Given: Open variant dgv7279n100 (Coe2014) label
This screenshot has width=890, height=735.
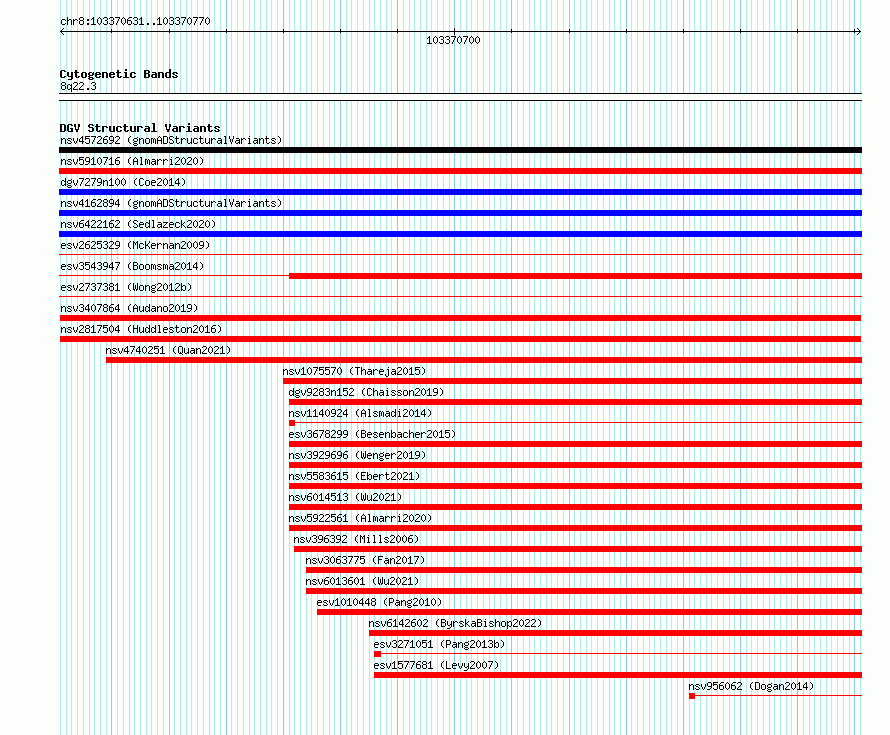Looking at the screenshot, I should click(123, 182).
